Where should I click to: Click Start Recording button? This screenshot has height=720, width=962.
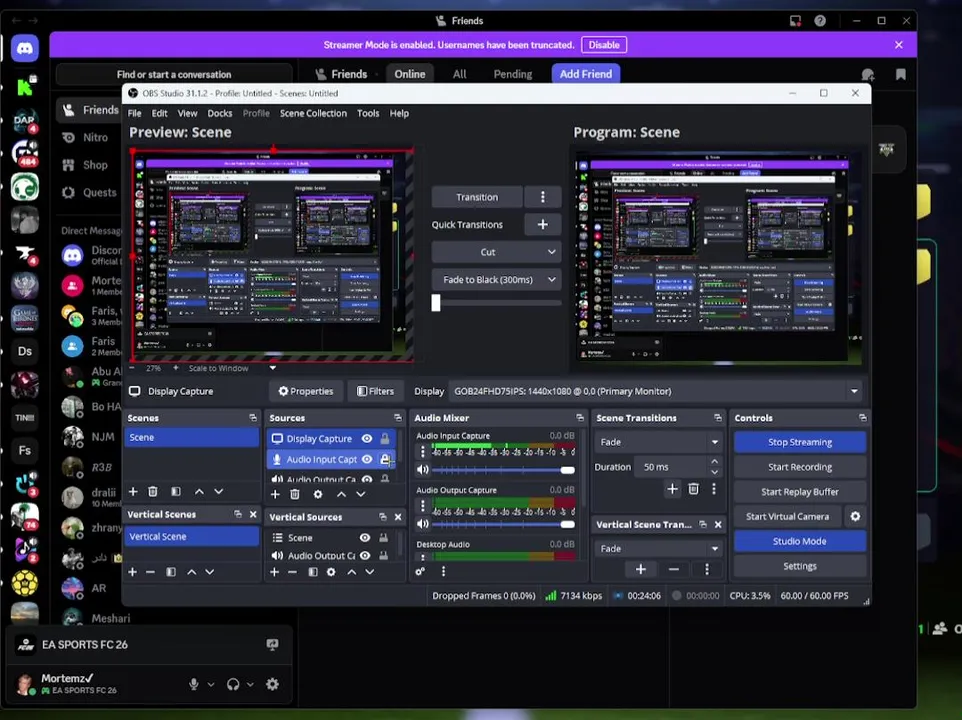[799, 467]
